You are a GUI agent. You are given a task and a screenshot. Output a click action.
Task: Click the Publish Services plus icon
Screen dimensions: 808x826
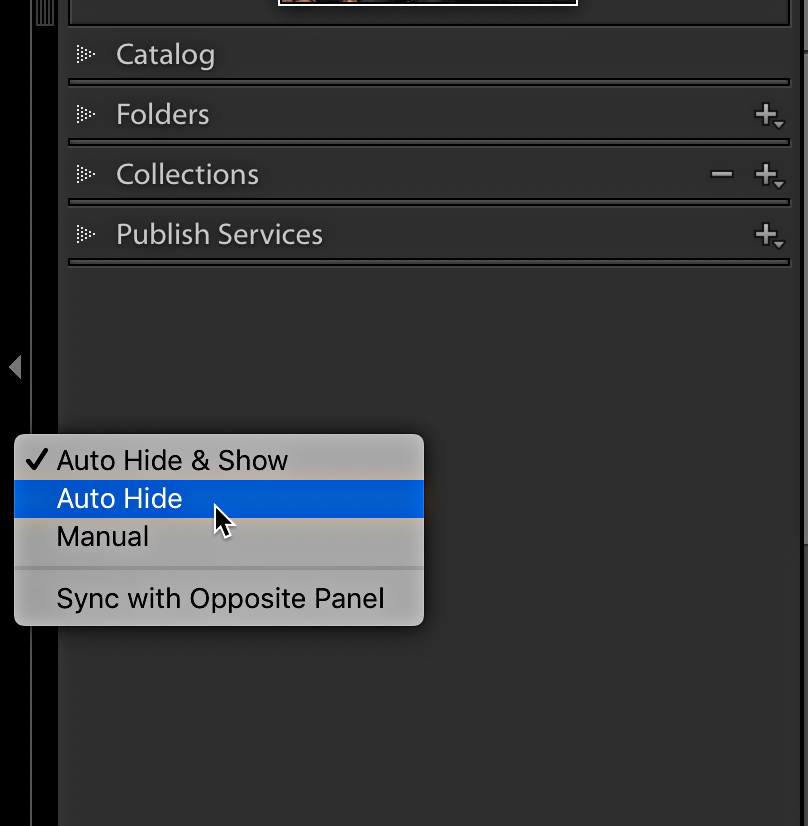769,235
